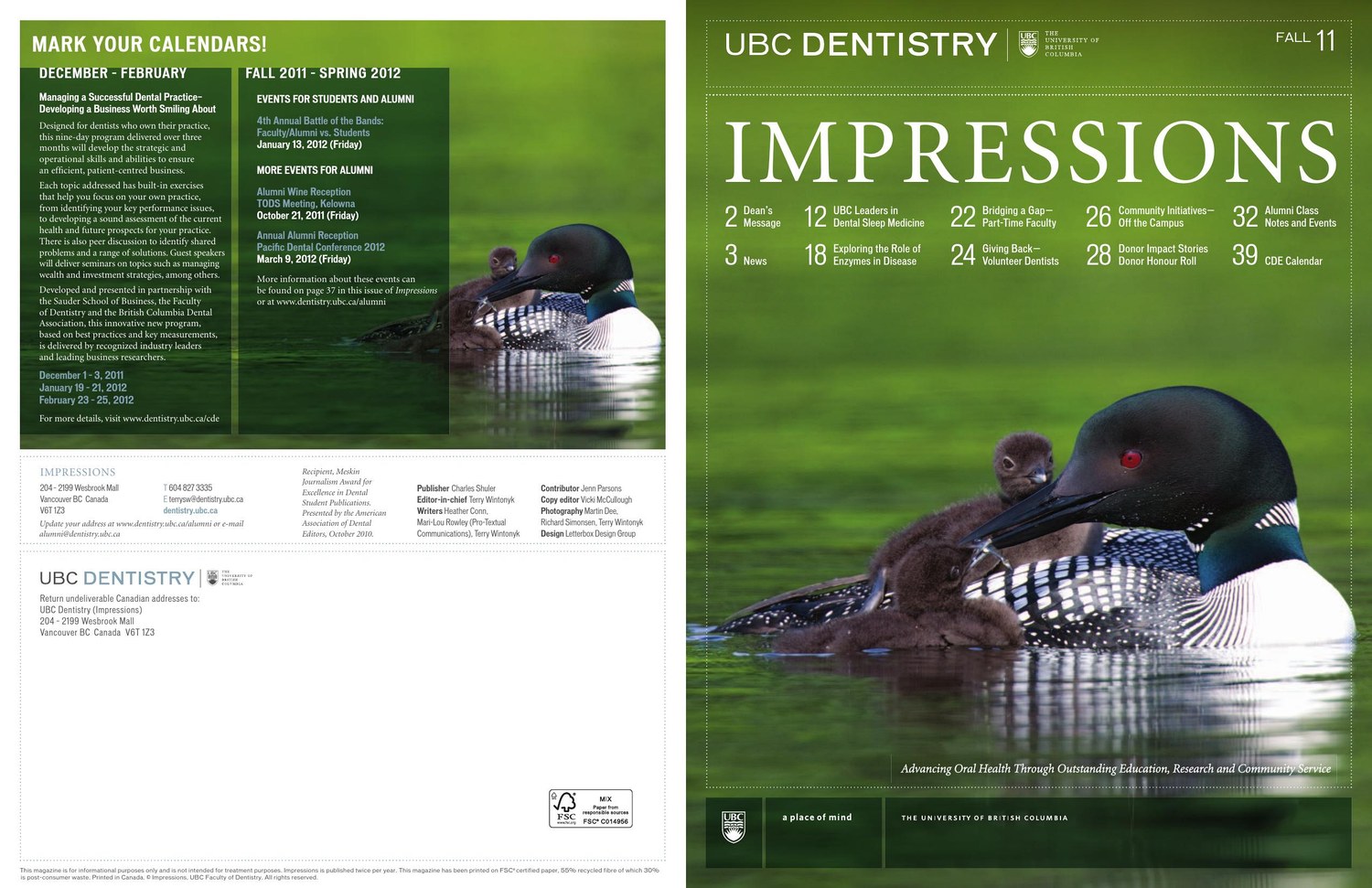Click the large IMPRESSIONS cover title
The height and width of the screenshot is (888, 1372).
click(x=1031, y=153)
